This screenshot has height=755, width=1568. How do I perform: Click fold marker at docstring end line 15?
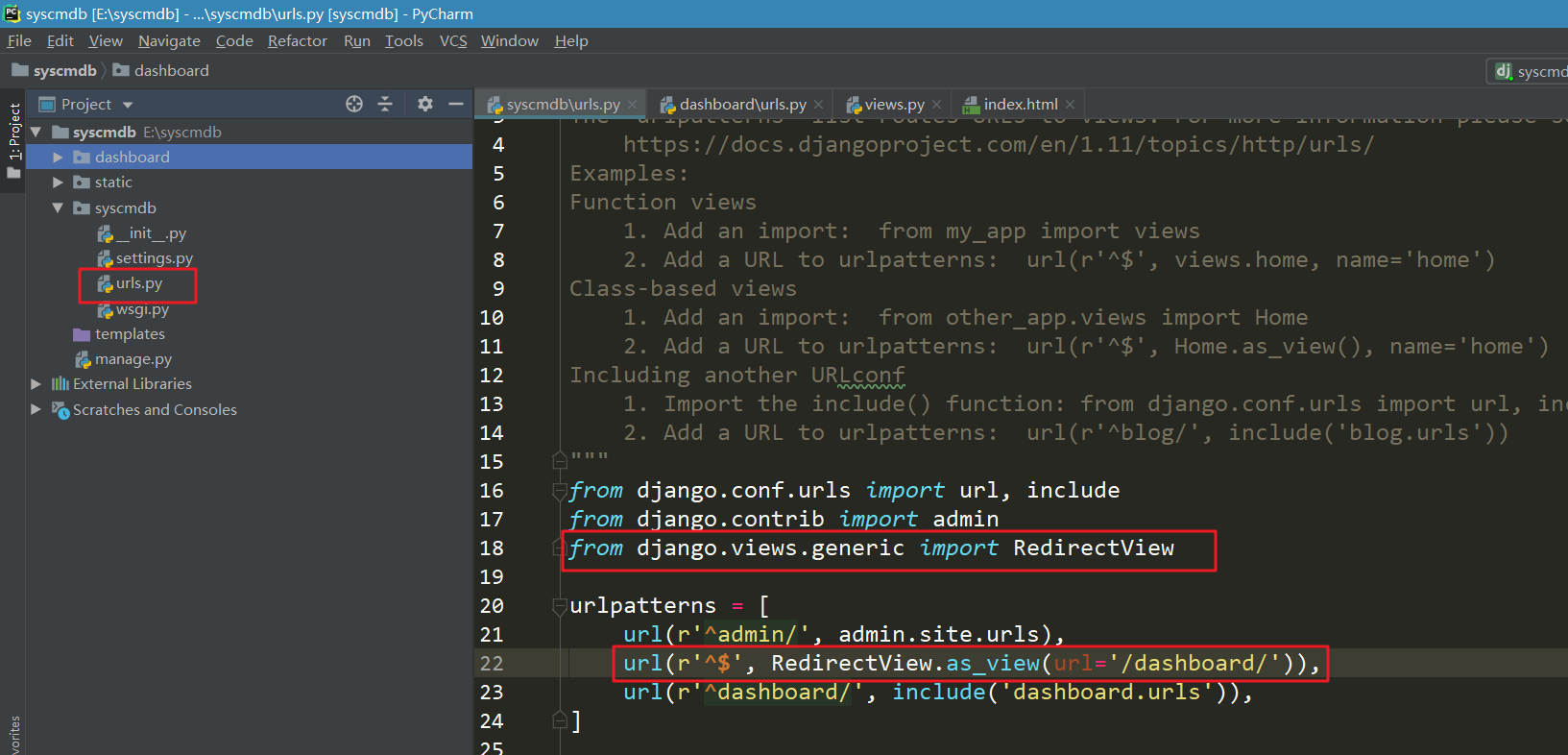tap(560, 460)
